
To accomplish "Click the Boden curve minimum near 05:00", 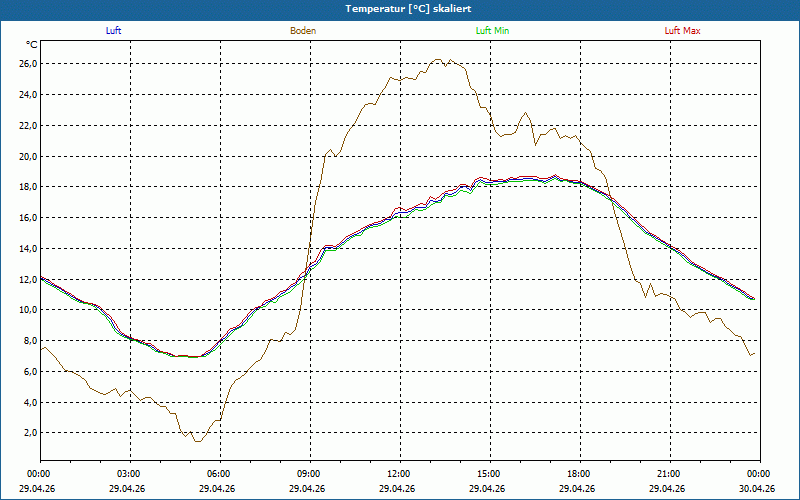I will (x=197, y=441).
